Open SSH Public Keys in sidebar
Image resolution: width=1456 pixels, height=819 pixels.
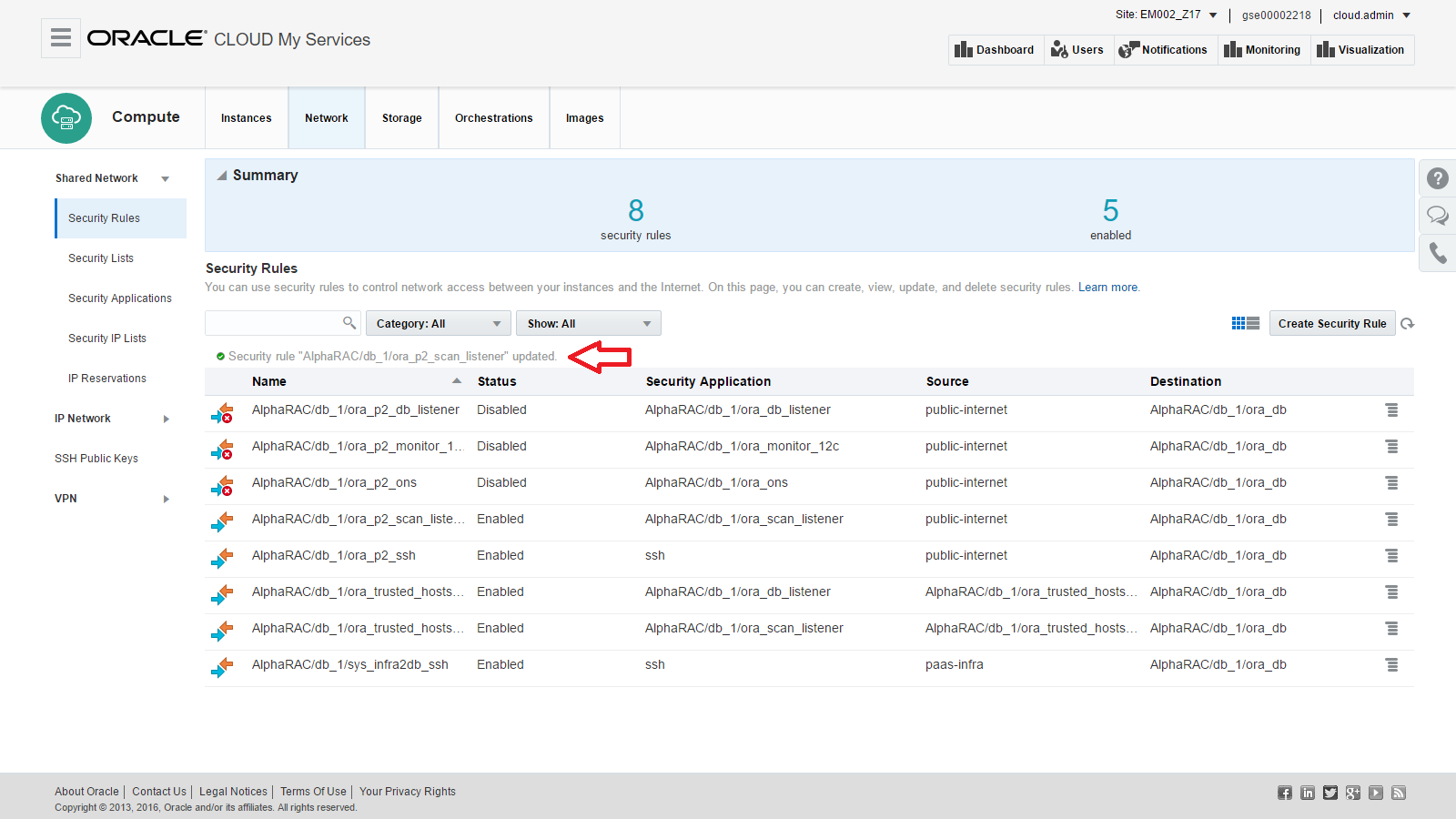(x=96, y=459)
